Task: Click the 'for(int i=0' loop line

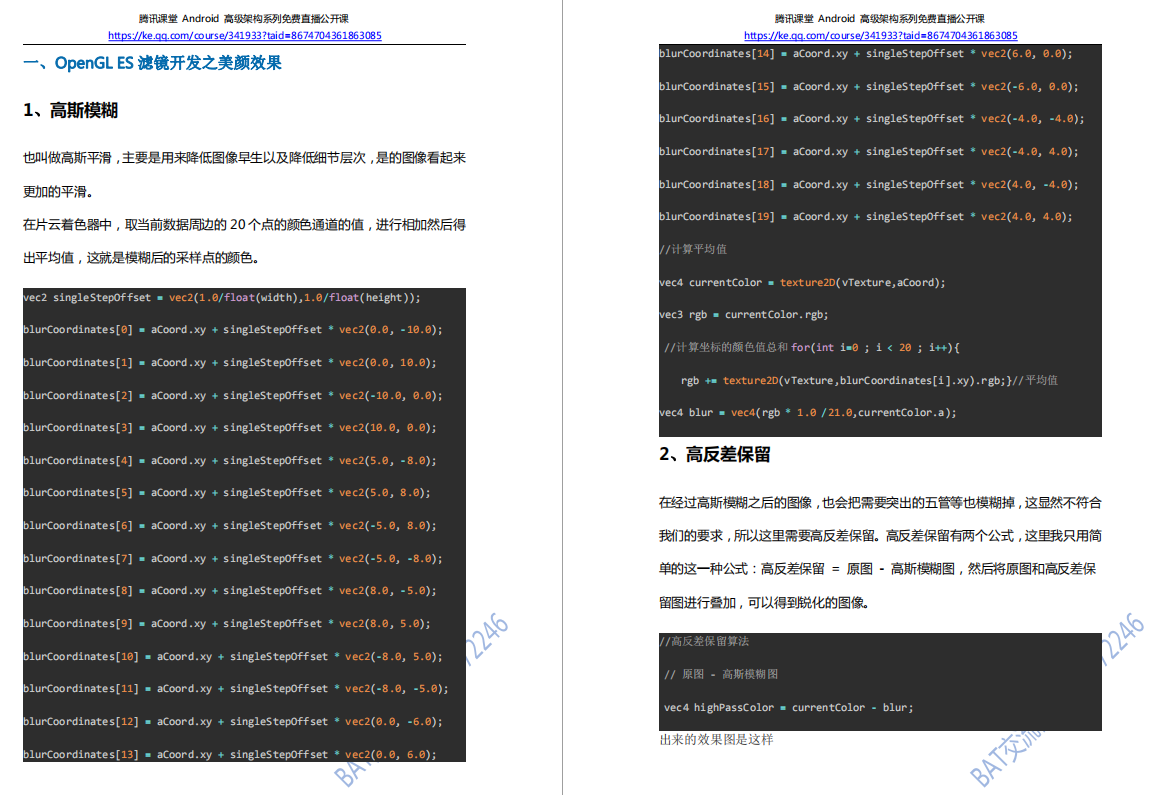Action: tap(875, 347)
